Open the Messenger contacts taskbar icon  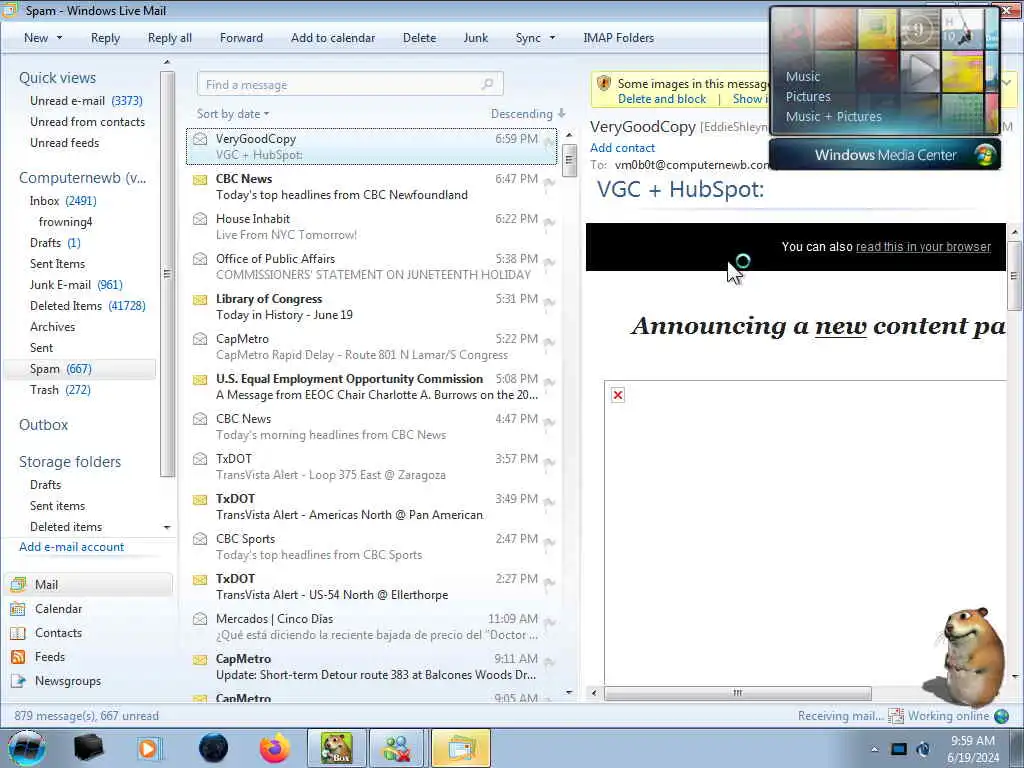point(396,748)
